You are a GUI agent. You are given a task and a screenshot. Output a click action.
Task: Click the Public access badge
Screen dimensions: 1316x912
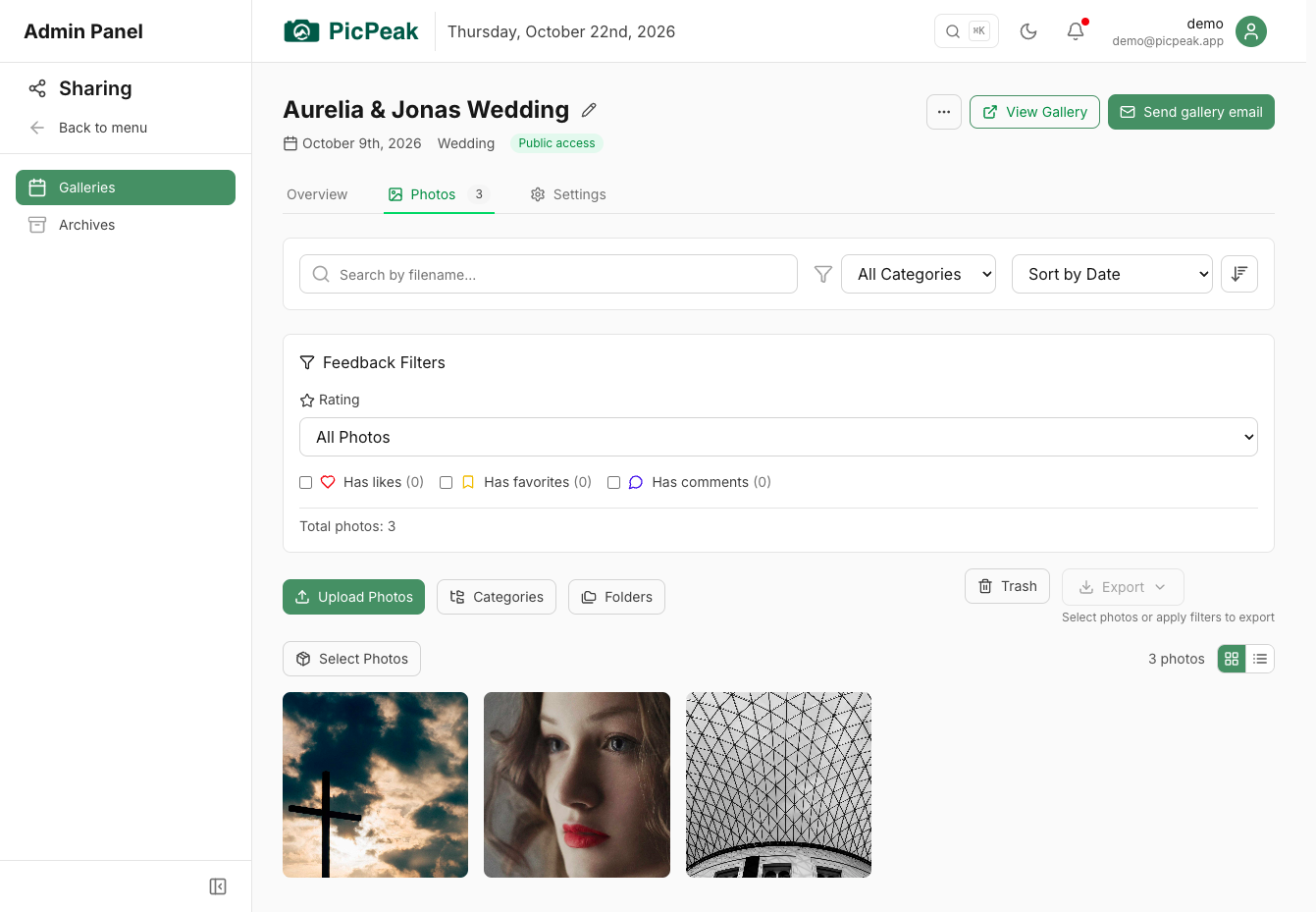556,143
